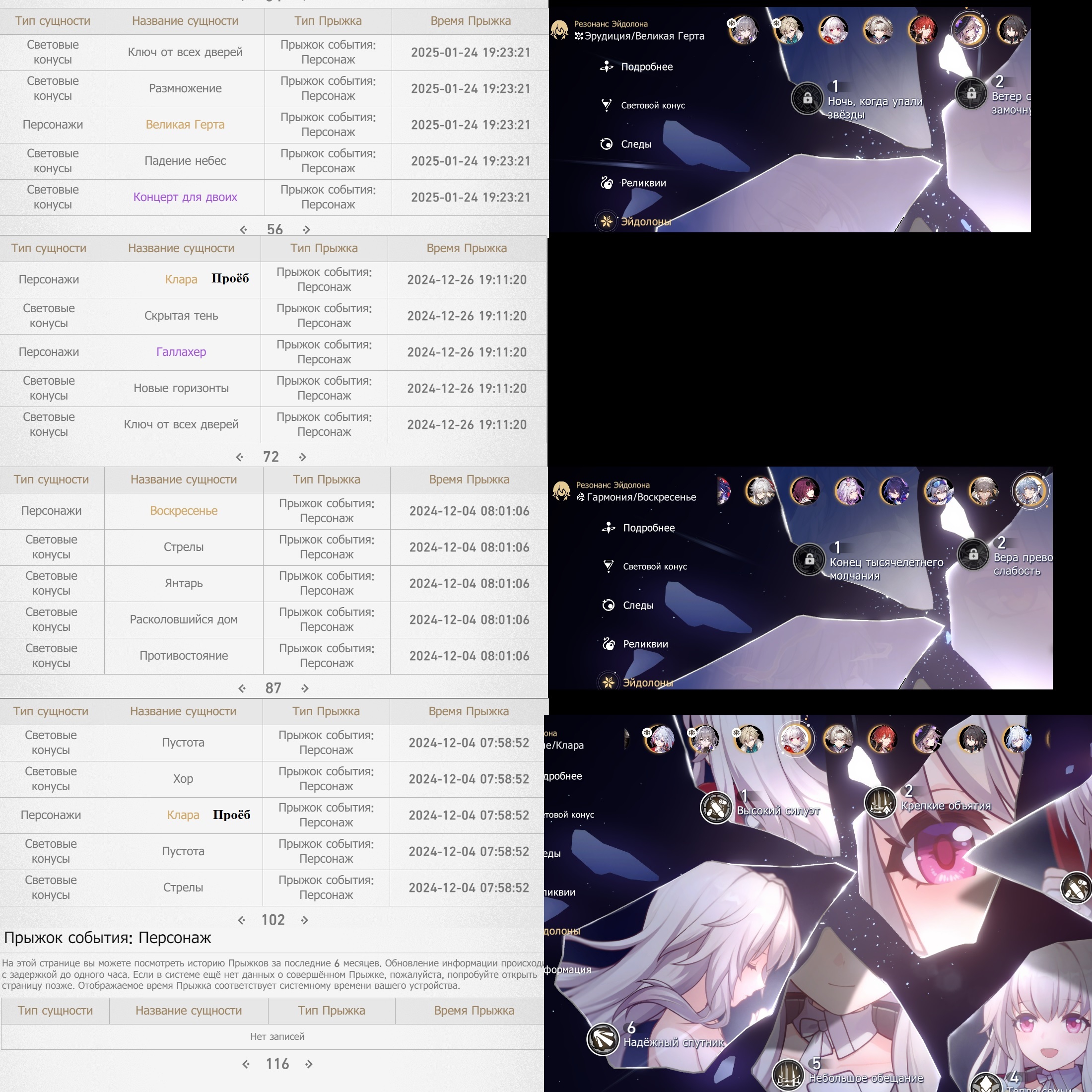Open locked eidolon 2 'Ветер с замочн…'

[971, 93]
